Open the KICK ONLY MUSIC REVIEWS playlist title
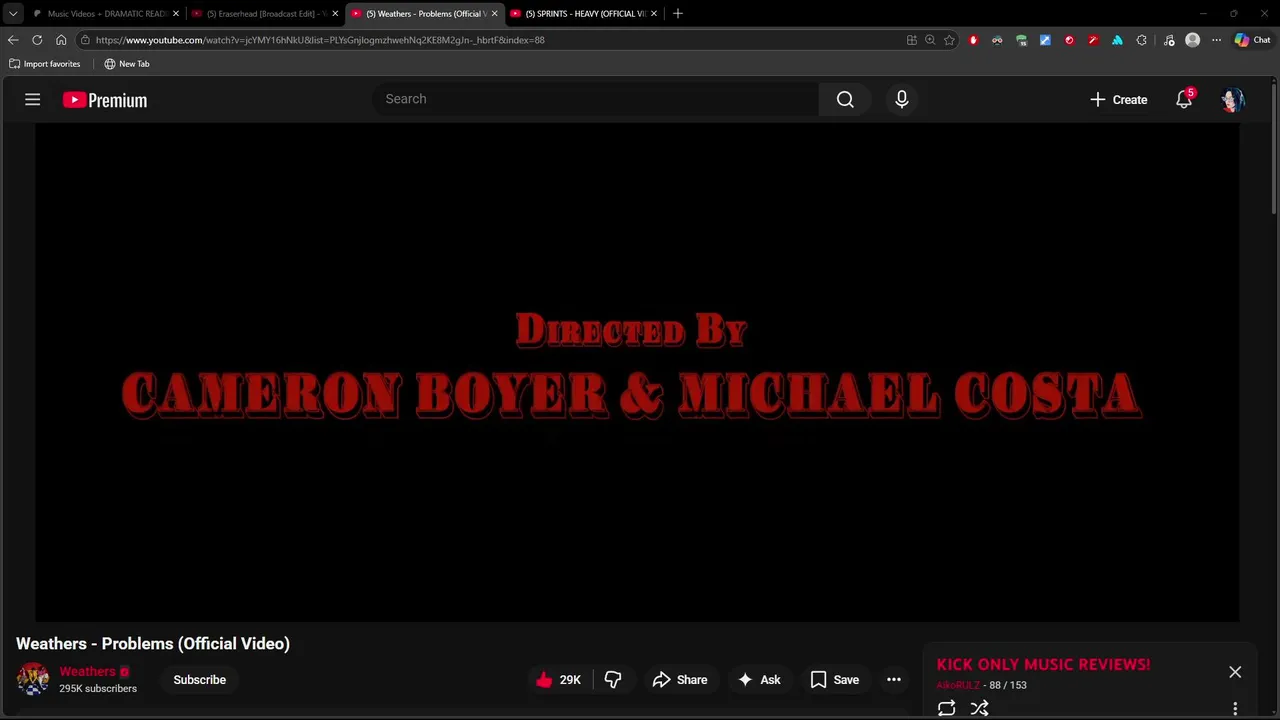This screenshot has height=720, width=1280. [1043, 664]
